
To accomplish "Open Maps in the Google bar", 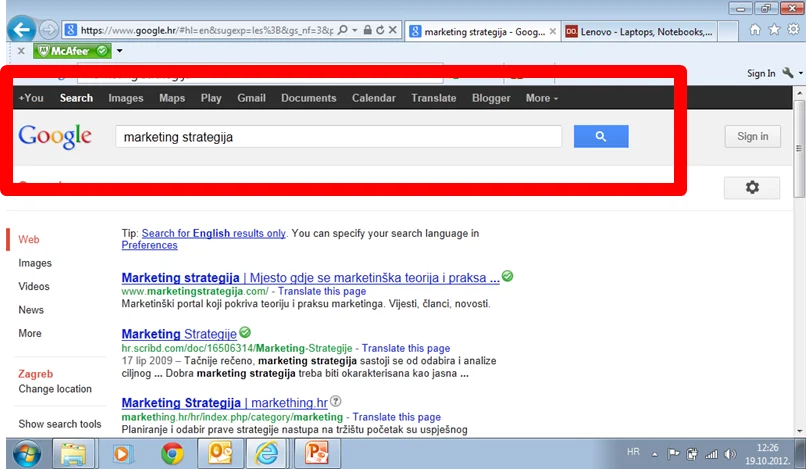I will [172, 98].
